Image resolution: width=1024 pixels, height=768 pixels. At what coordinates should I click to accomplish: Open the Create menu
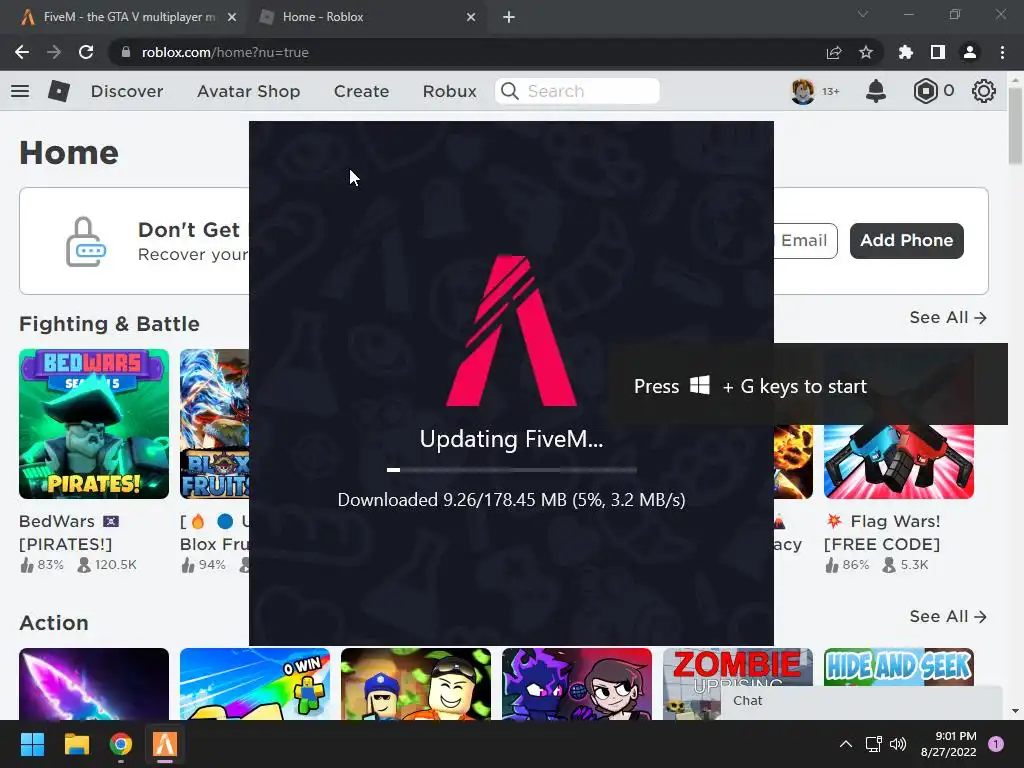361,91
